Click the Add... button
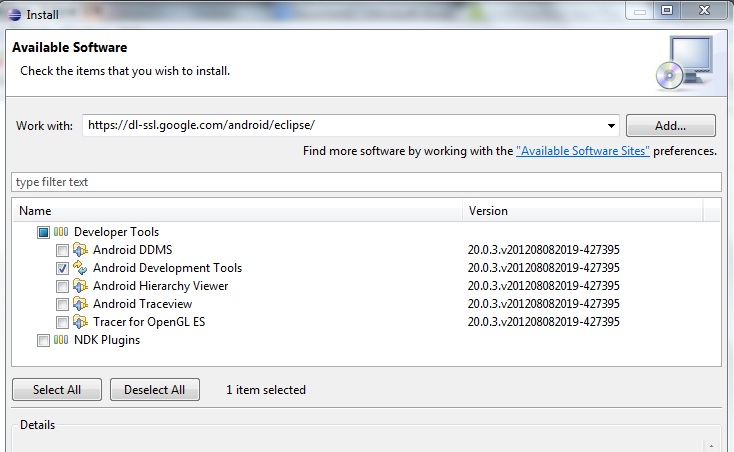 (670, 125)
